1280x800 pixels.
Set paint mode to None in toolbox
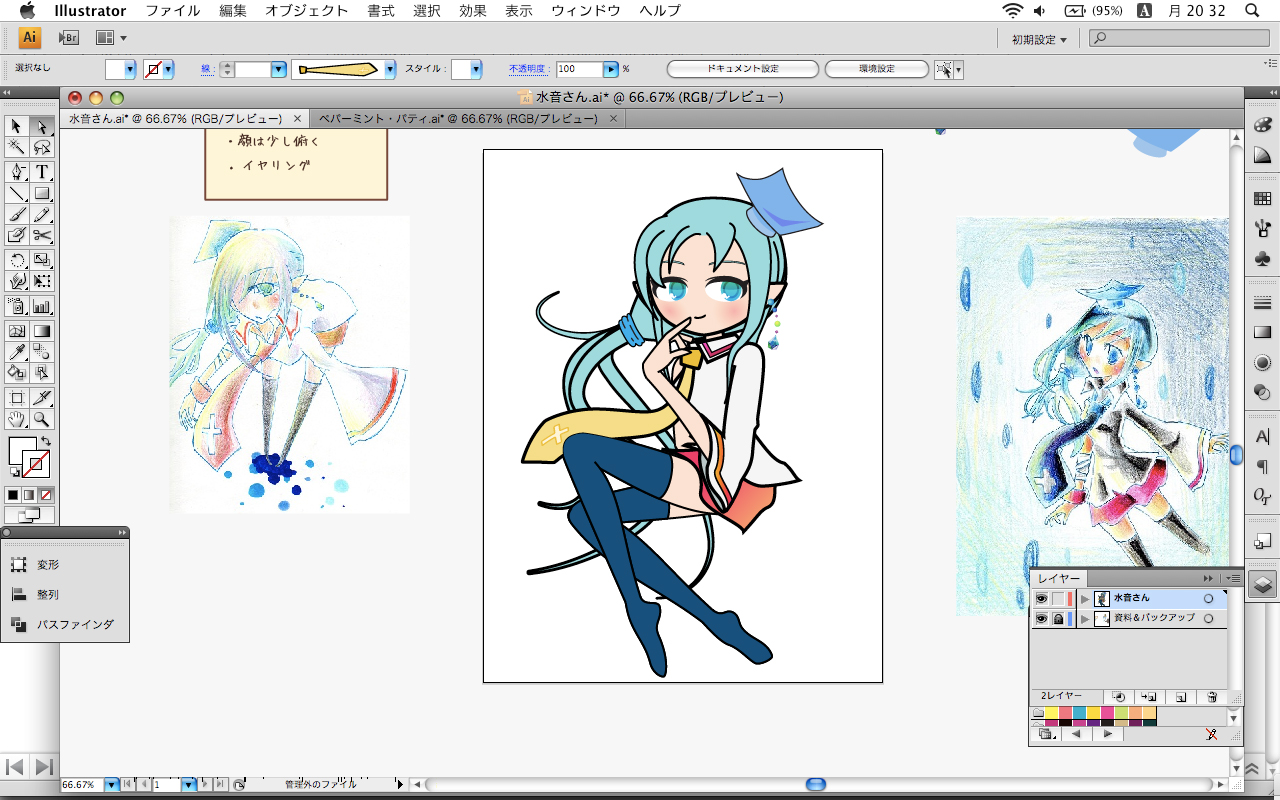[x=46, y=495]
